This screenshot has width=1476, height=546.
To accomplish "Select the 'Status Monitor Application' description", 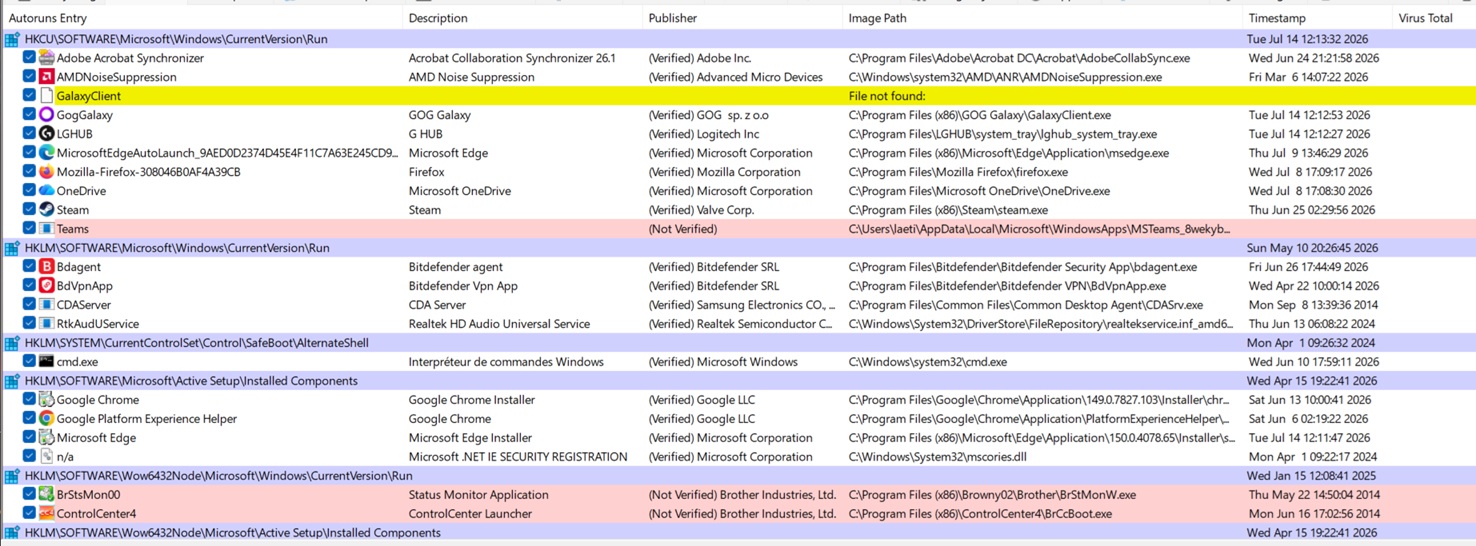I will [x=478, y=495].
